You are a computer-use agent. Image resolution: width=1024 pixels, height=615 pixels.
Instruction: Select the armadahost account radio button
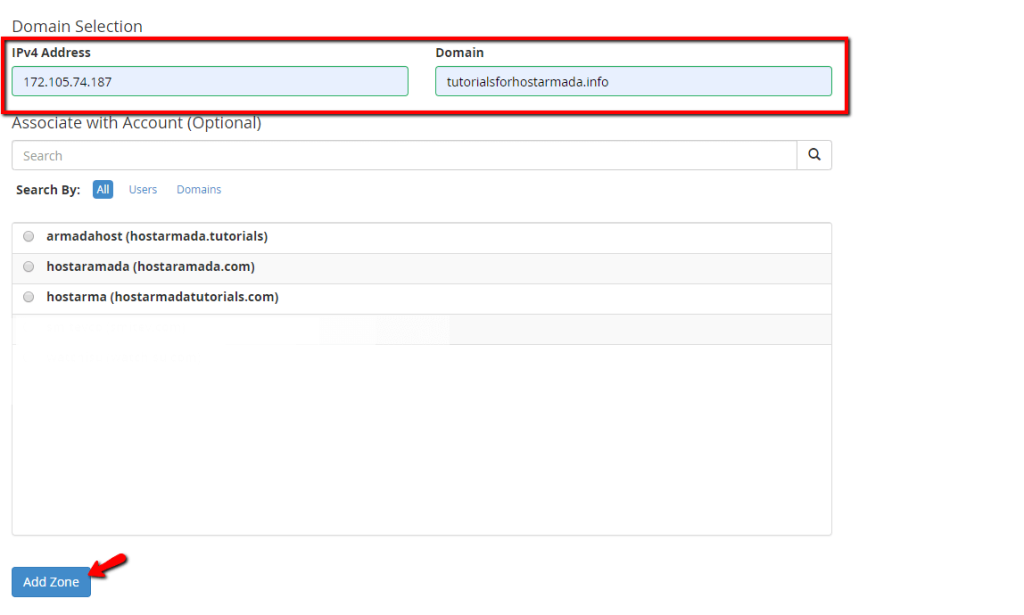coord(29,236)
